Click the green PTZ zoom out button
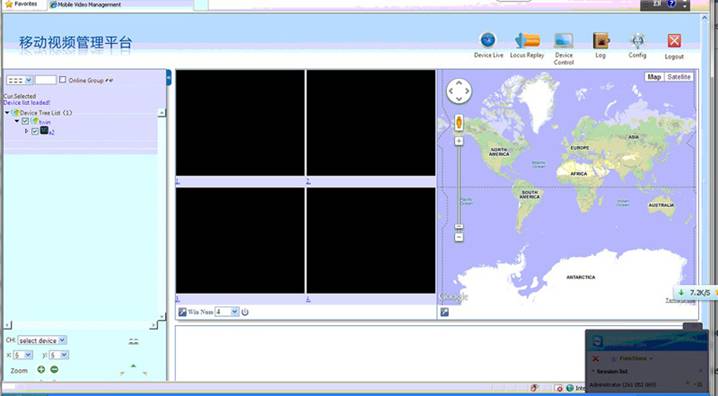This screenshot has height=396, width=718. [x=54, y=369]
